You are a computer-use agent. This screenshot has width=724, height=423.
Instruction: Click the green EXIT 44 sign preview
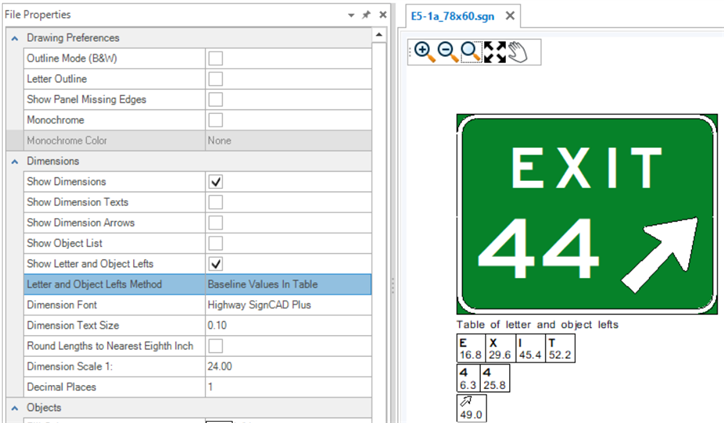click(x=588, y=213)
